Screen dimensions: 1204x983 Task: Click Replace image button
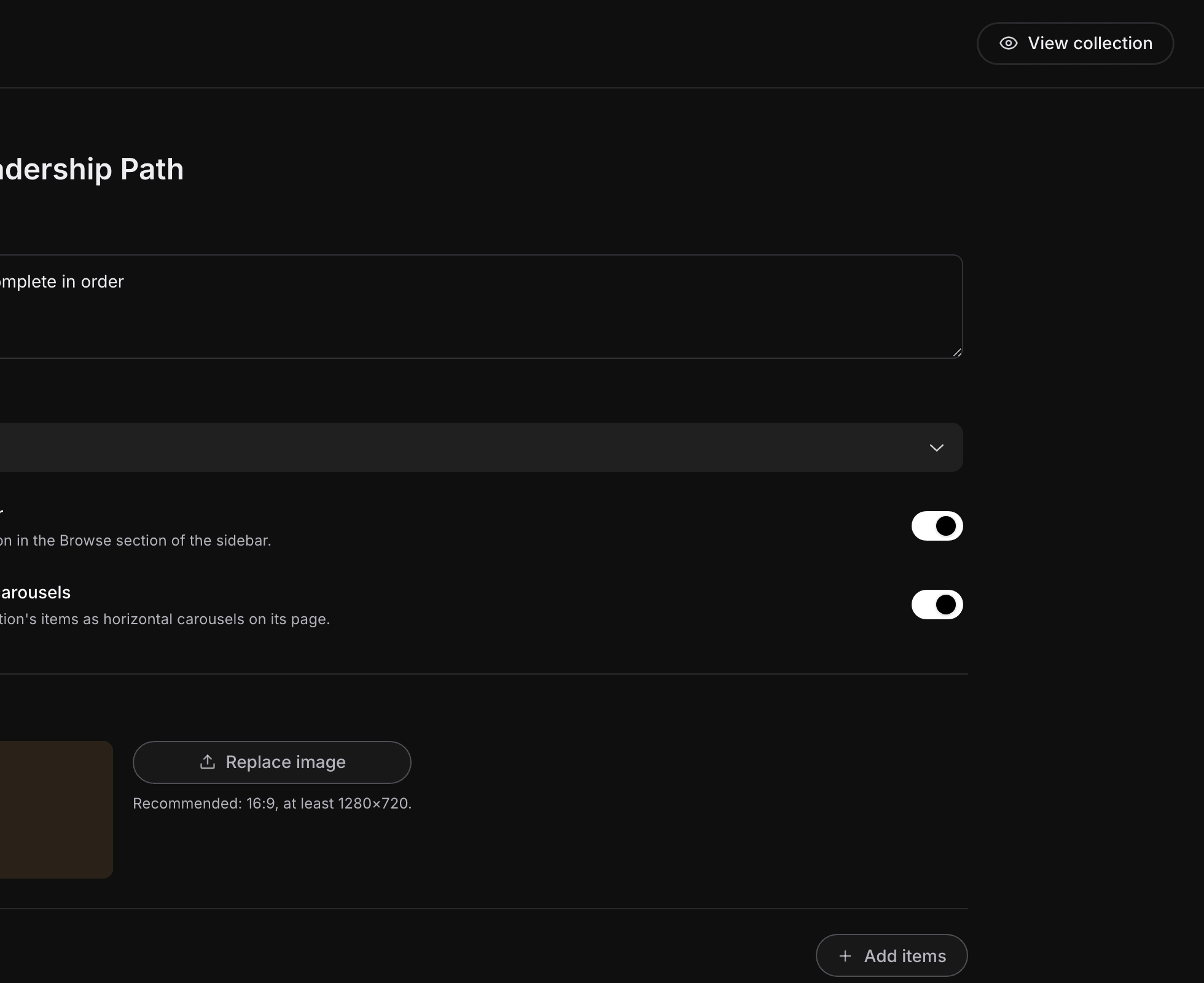tap(272, 762)
